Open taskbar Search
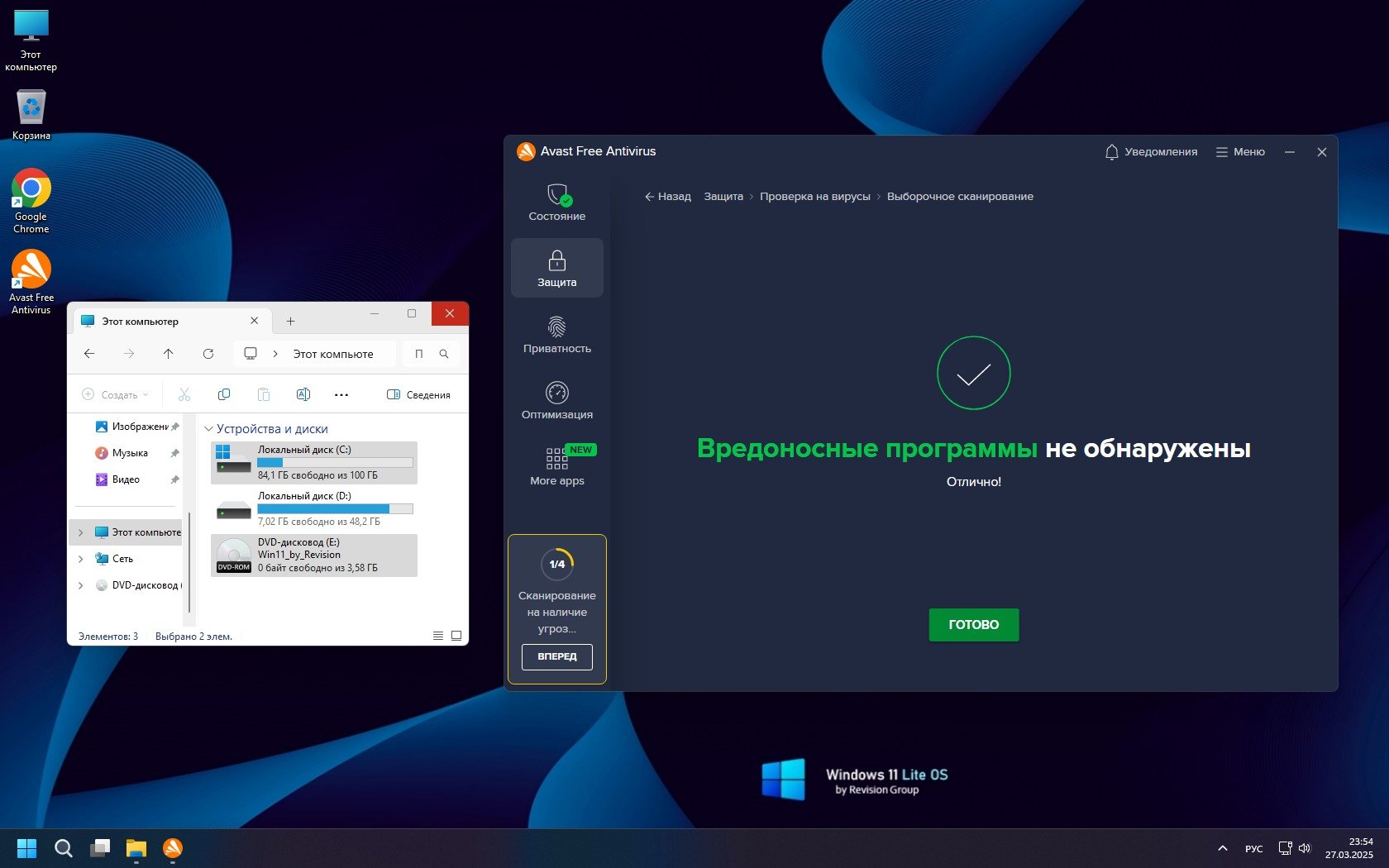The image size is (1389, 868). click(x=64, y=848)
